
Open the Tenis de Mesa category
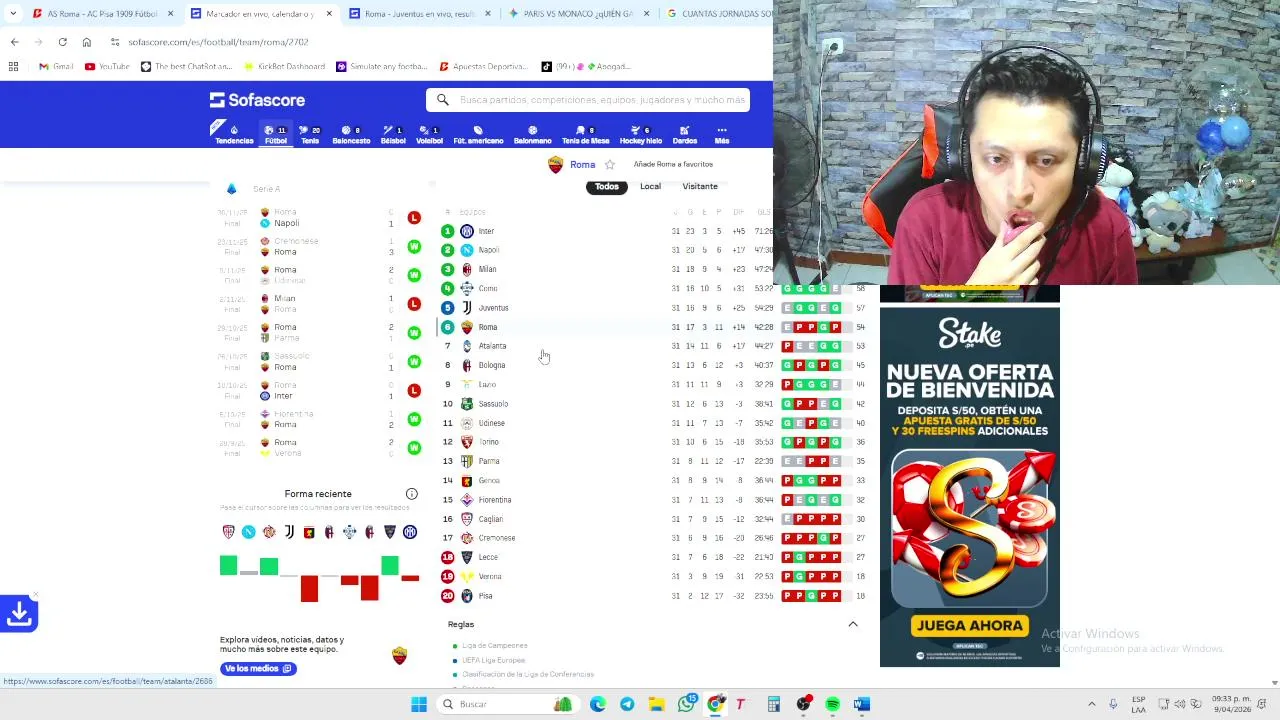(x=585, y=134)
